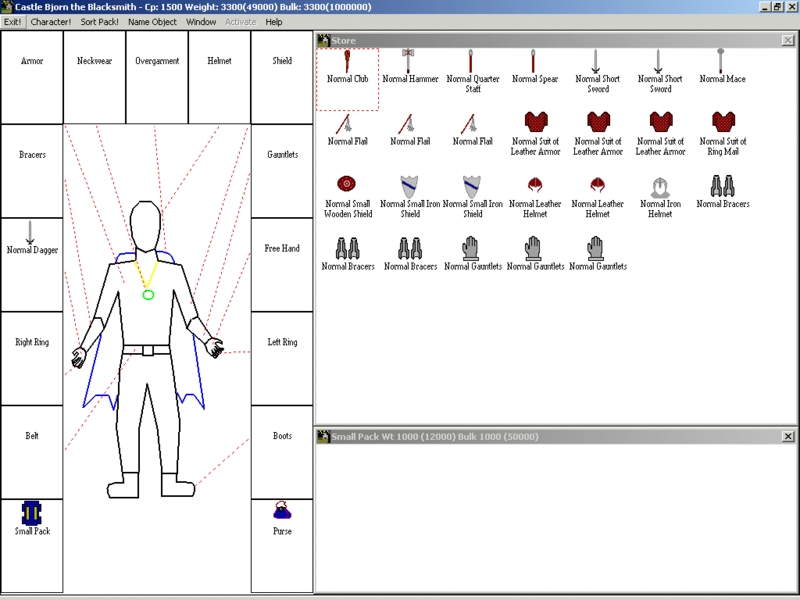Open the Name Object menu
The height and width of the screenshot is (600, 800).
(x=152, y=21)
